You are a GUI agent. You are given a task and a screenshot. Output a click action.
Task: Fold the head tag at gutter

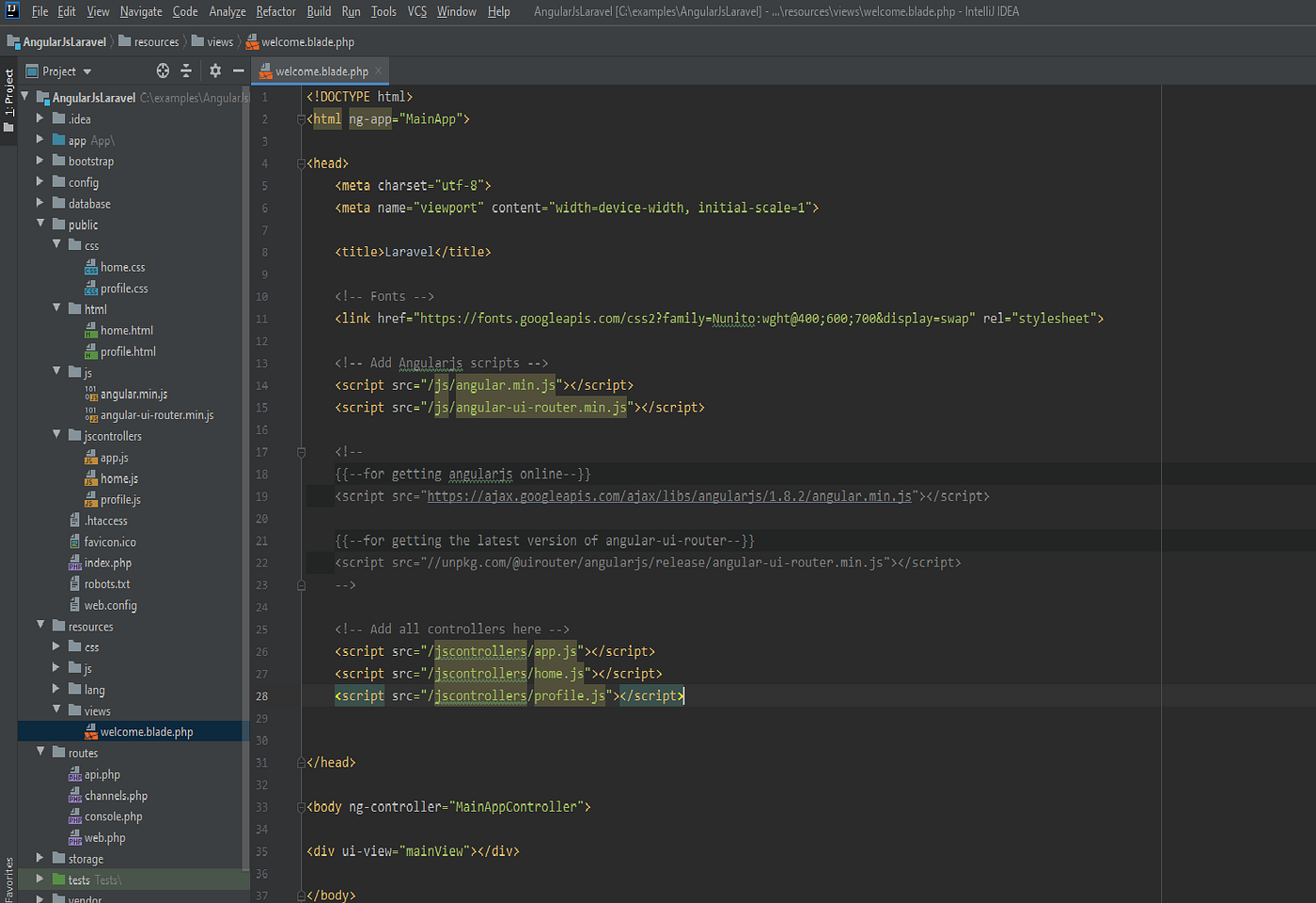pyautogui.click(x=301, y=163)
